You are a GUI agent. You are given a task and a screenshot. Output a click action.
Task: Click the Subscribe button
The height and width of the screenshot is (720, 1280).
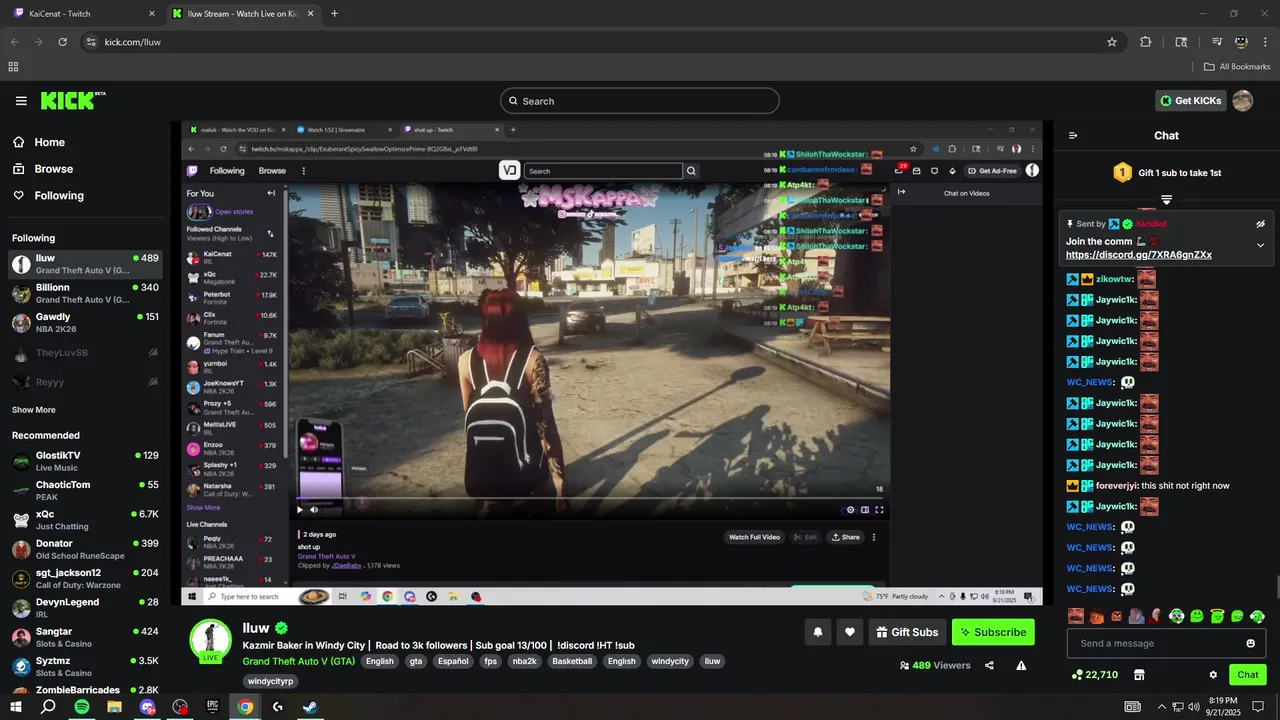pyautogui.click(x=993, y=632)
